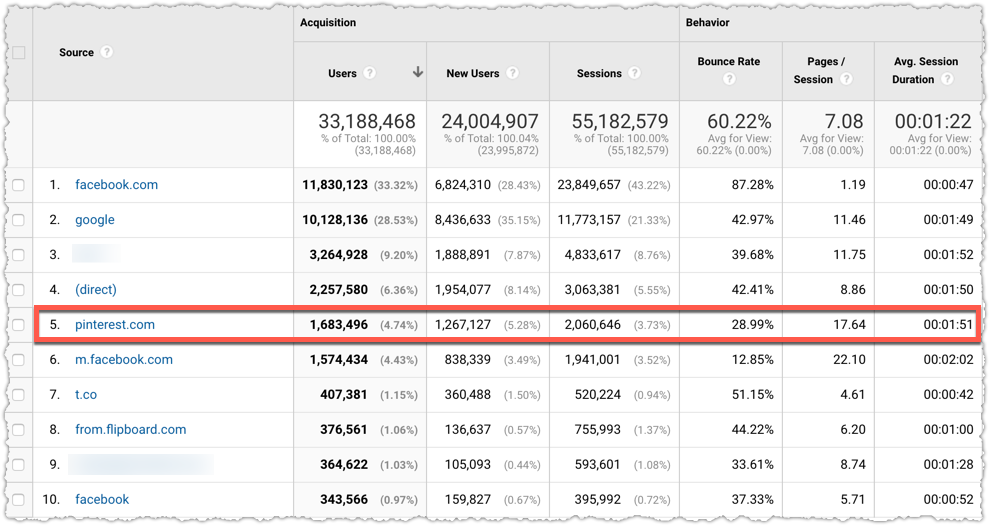Select m.facebook.com duration 00:02:02
Viewport: 989px width, 525px height.
point(949,360)
